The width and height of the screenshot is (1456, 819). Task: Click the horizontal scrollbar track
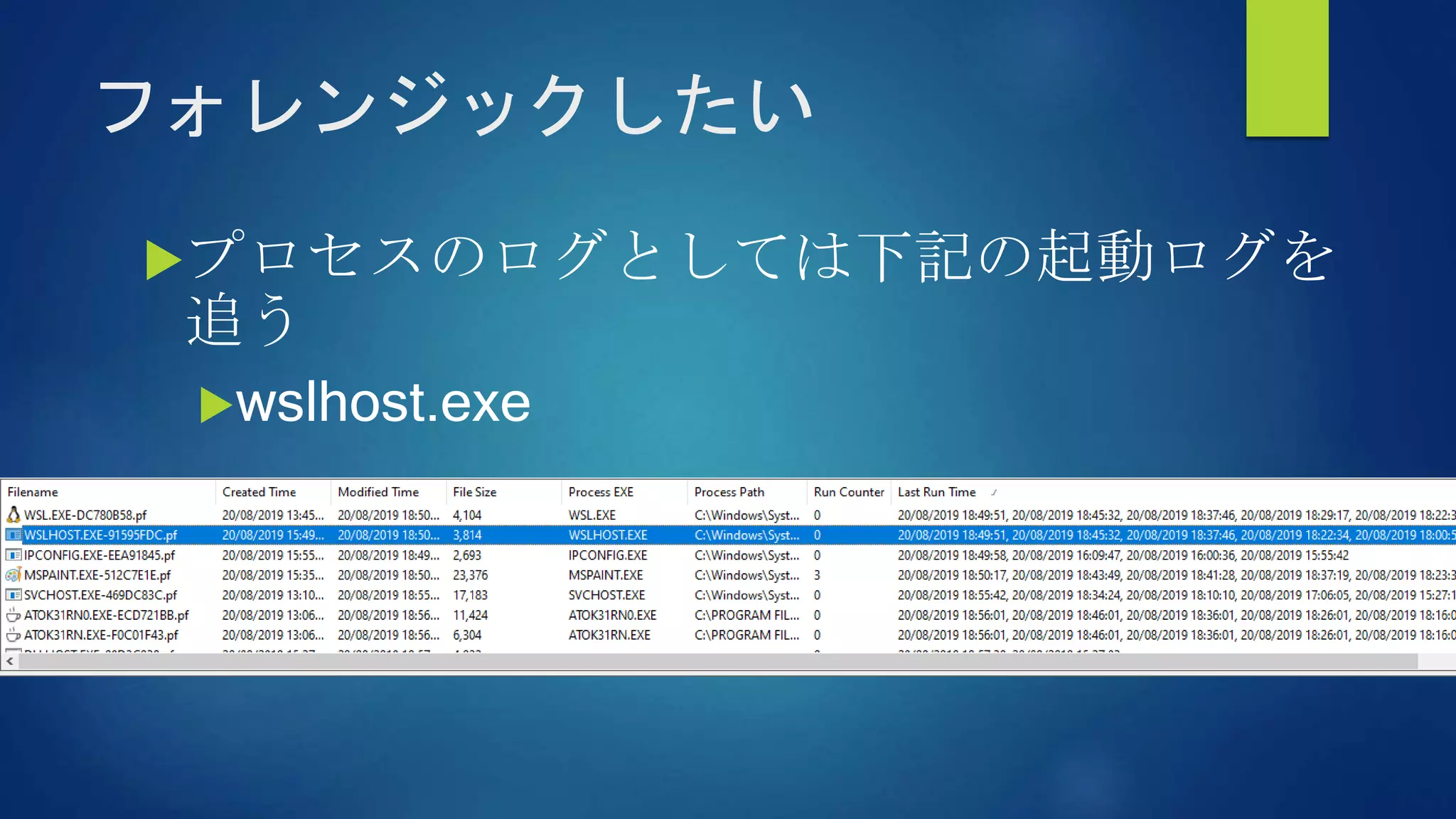[718, 662]
